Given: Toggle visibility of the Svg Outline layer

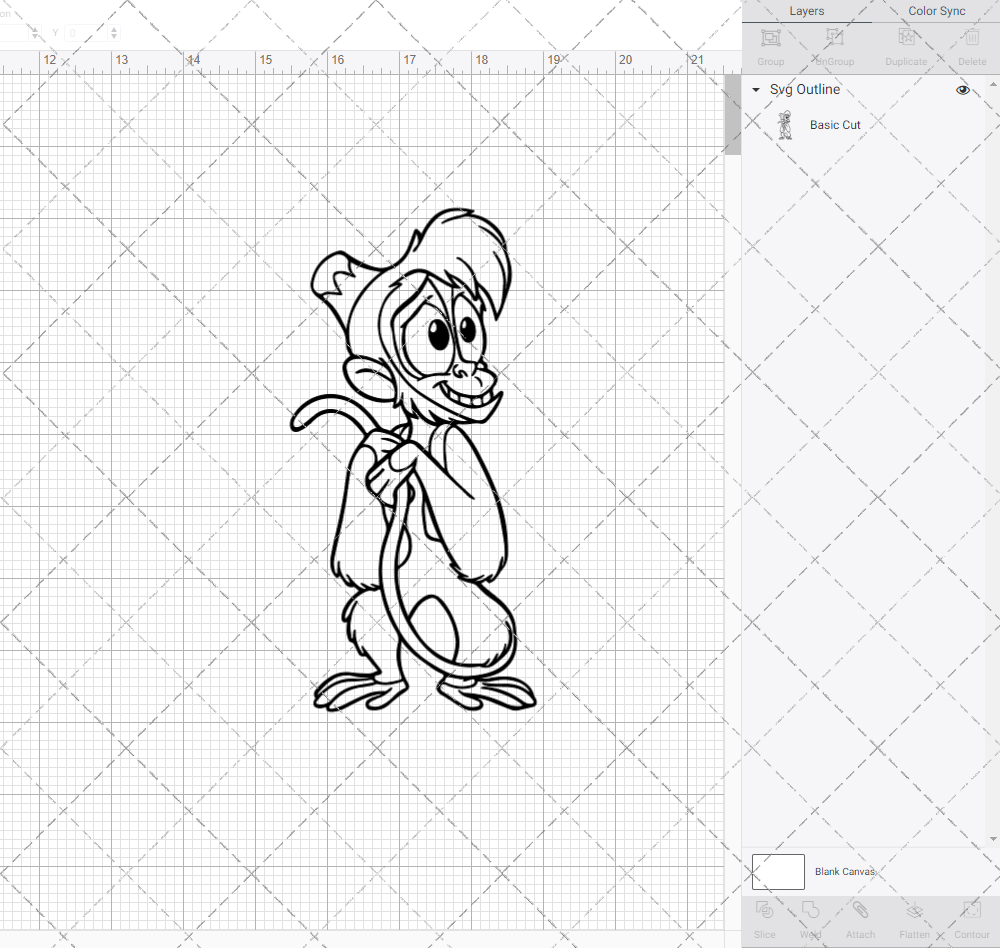Looking at the screenshot, I should (962, 89).
